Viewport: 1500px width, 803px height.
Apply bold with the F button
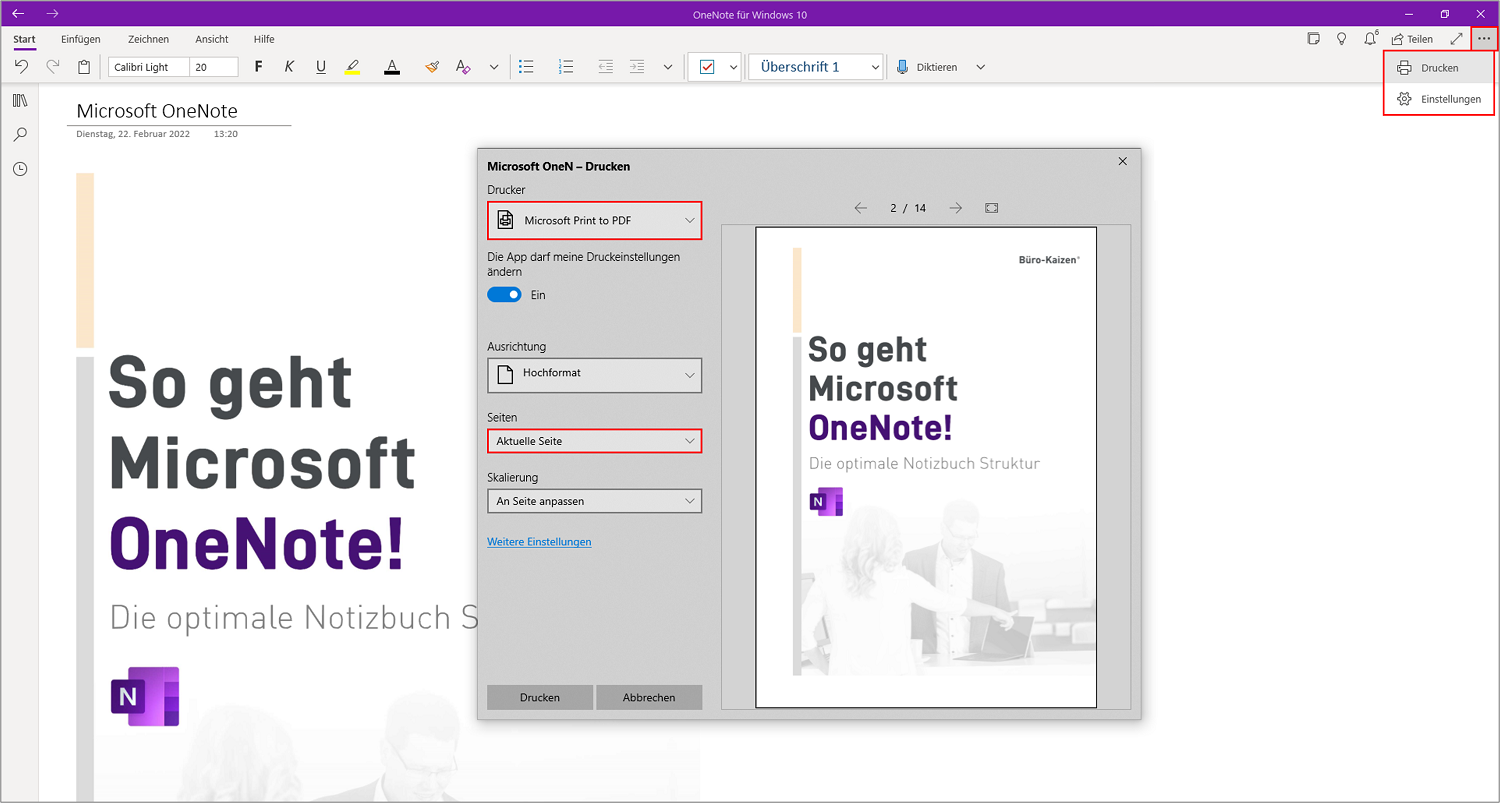pos(259,67)
